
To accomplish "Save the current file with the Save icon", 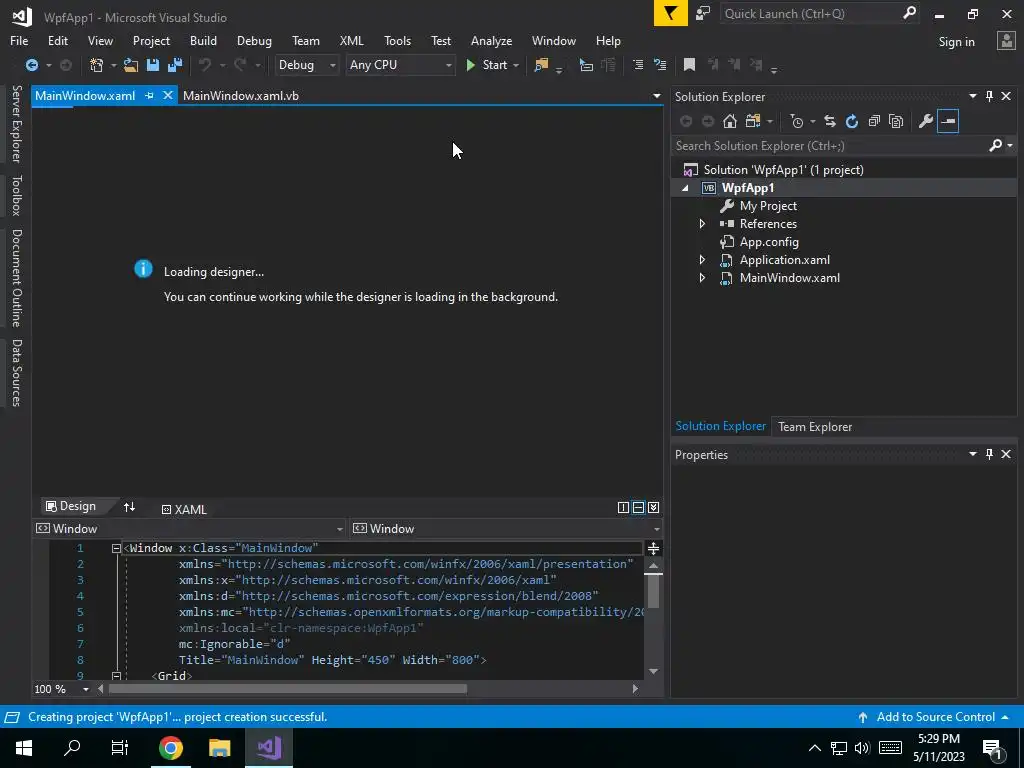I will pyautogui.click(x=153, y=65).
